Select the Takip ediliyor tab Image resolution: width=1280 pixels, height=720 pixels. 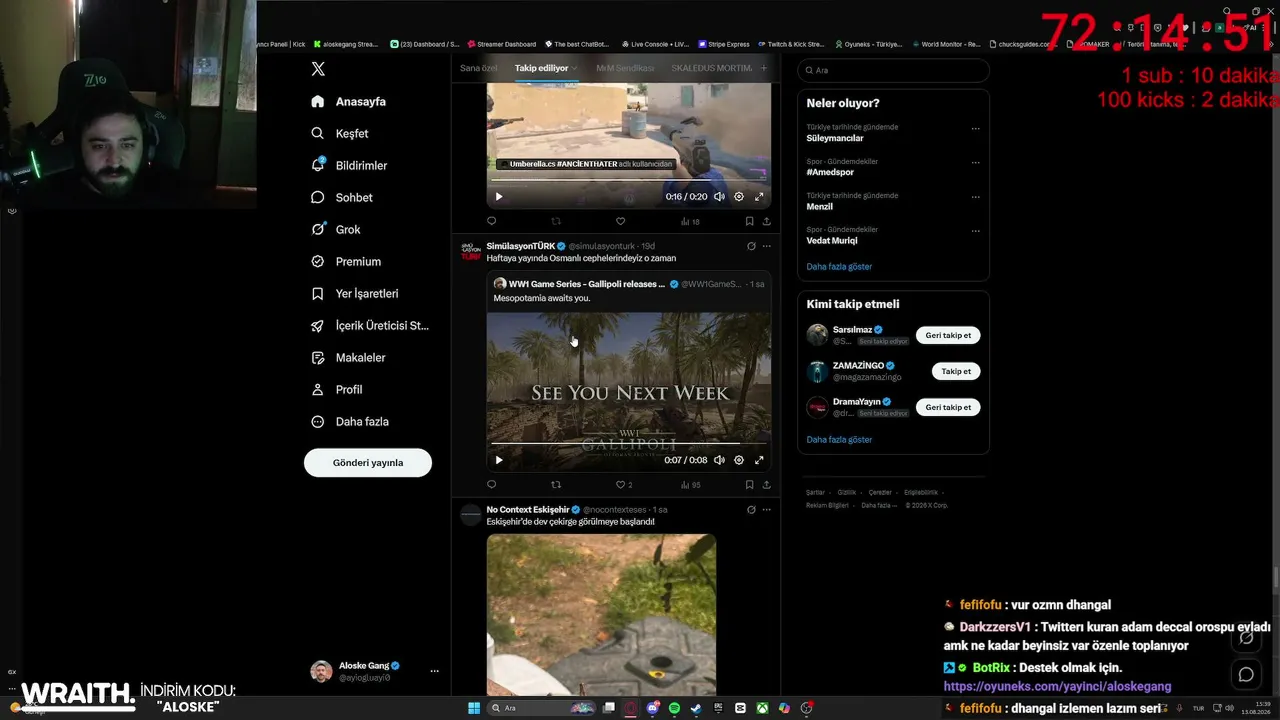pyautogui.click(x=541, y=68)
